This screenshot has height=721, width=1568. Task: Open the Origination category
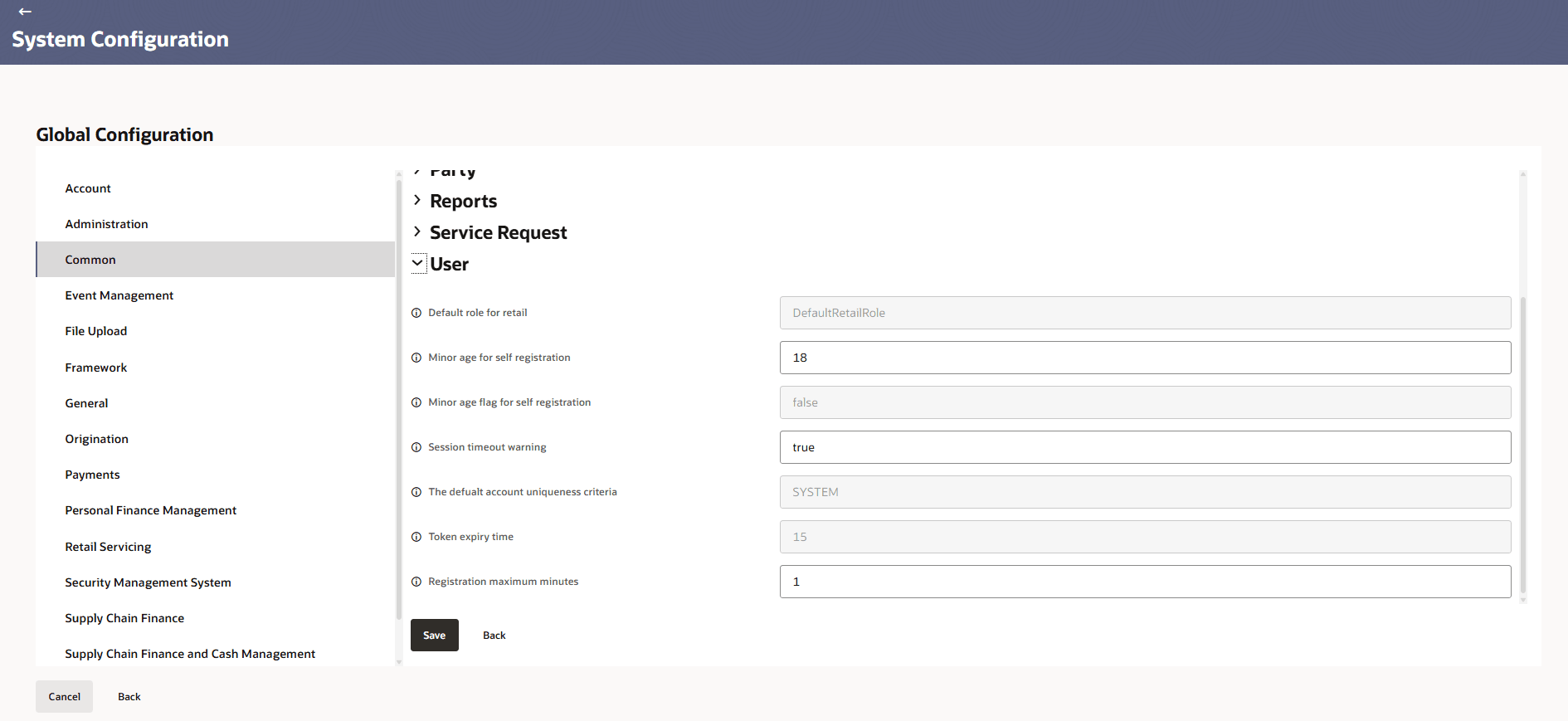point(216,439)
